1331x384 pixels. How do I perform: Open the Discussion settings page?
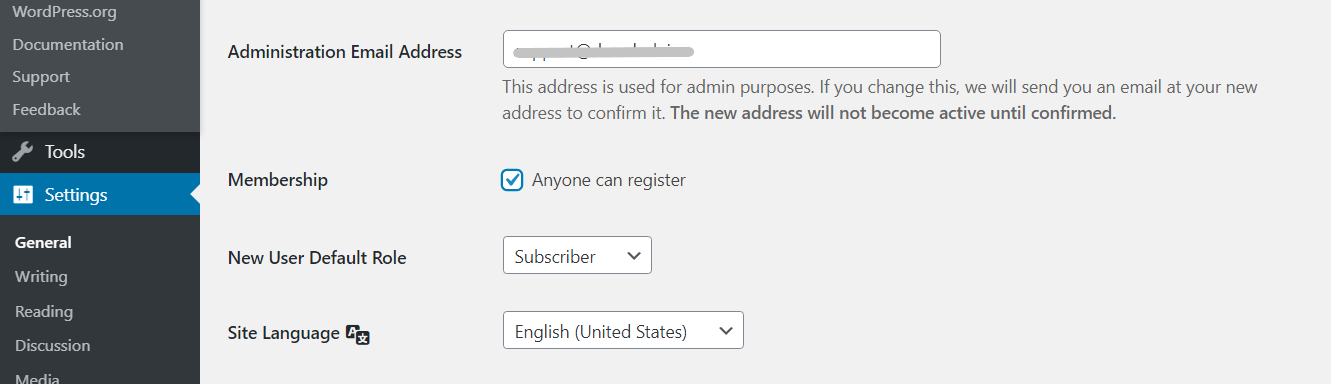click(x=52, y=345)
